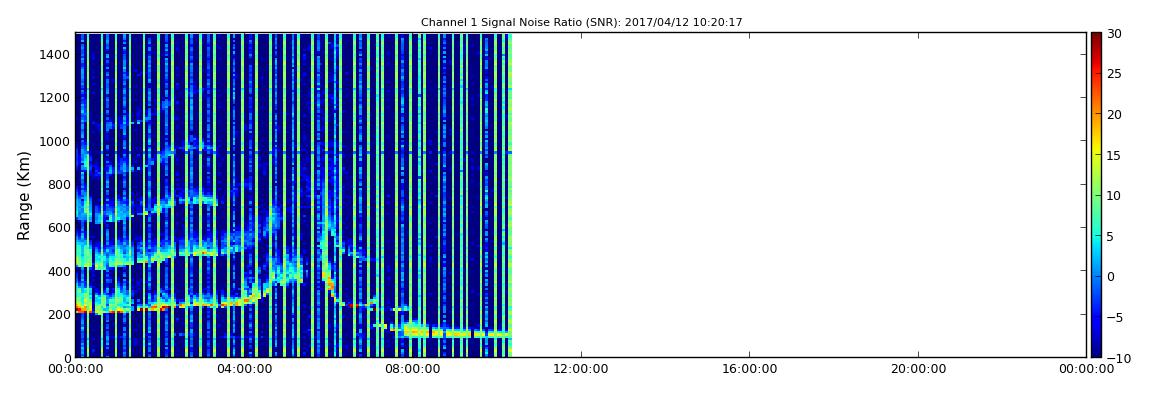Click the "Range (Km)" y-axis label
This screenshot has height=407, width=1150.
23,196
